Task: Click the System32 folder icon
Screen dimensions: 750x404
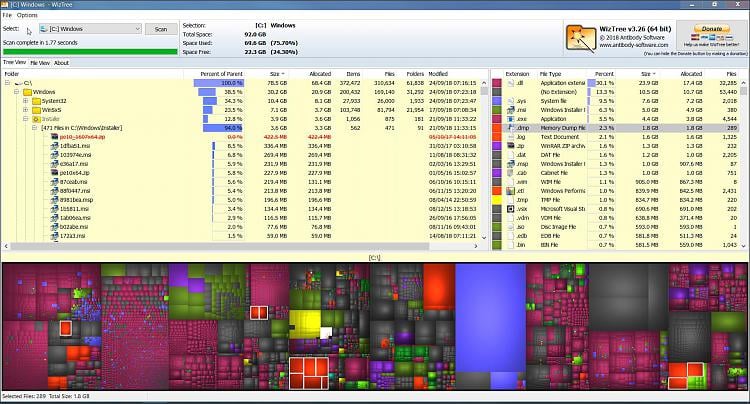Action: pyautogui.click(x=36, y=101)
